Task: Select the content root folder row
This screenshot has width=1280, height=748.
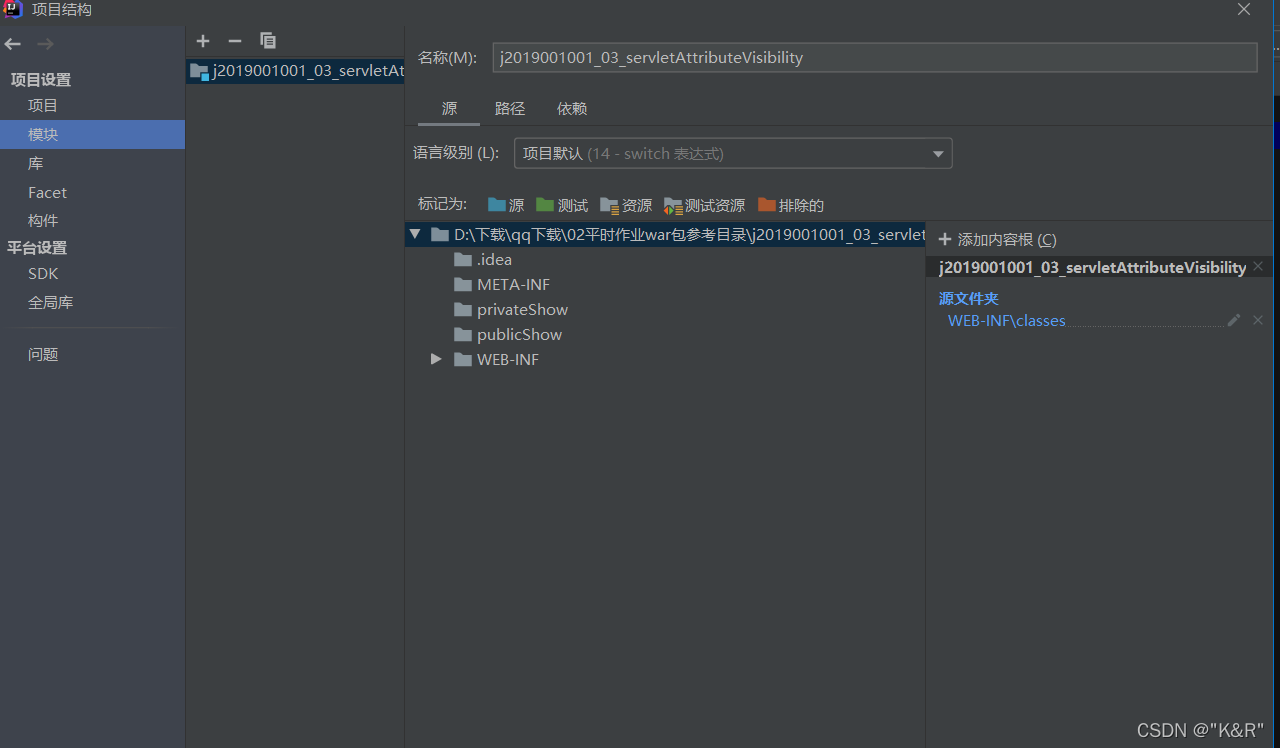Action: coord(665,234)
